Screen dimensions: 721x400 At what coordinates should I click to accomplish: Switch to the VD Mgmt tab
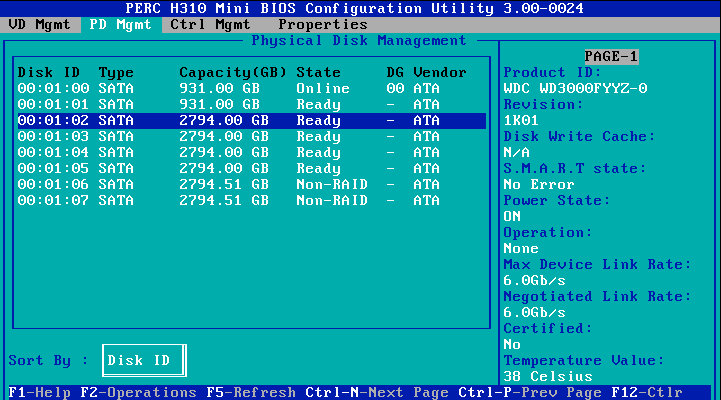(40, 24)
